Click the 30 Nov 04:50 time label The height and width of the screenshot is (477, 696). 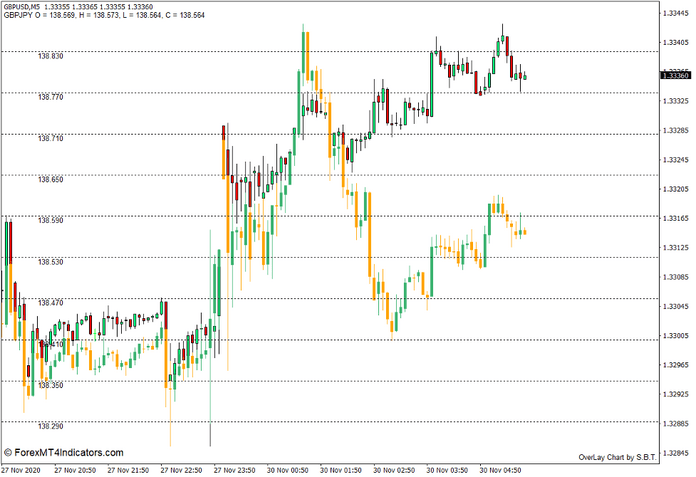[x=501, y=469]
